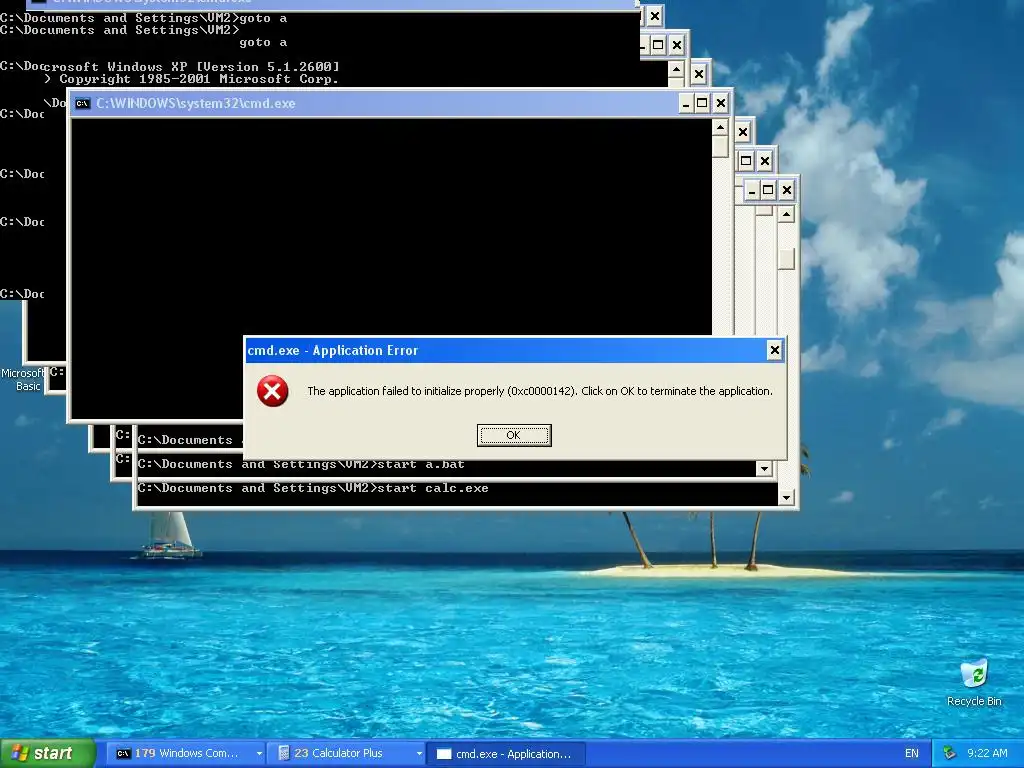Open the Start menu
Image resolution: width=1024 pixels, height=768 pixels.
[48, 754]
